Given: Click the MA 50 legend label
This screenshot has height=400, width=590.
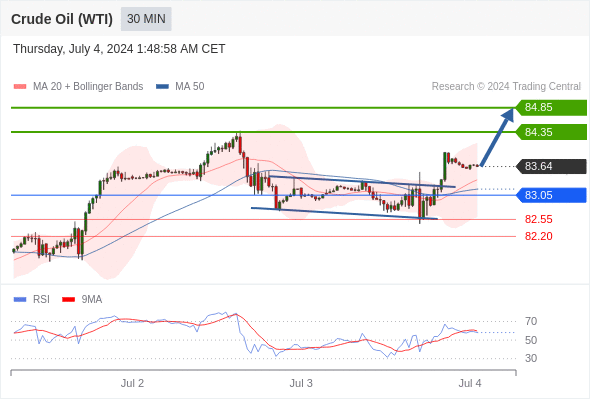Looking at the screenshot, I should [x=190, y=87].
